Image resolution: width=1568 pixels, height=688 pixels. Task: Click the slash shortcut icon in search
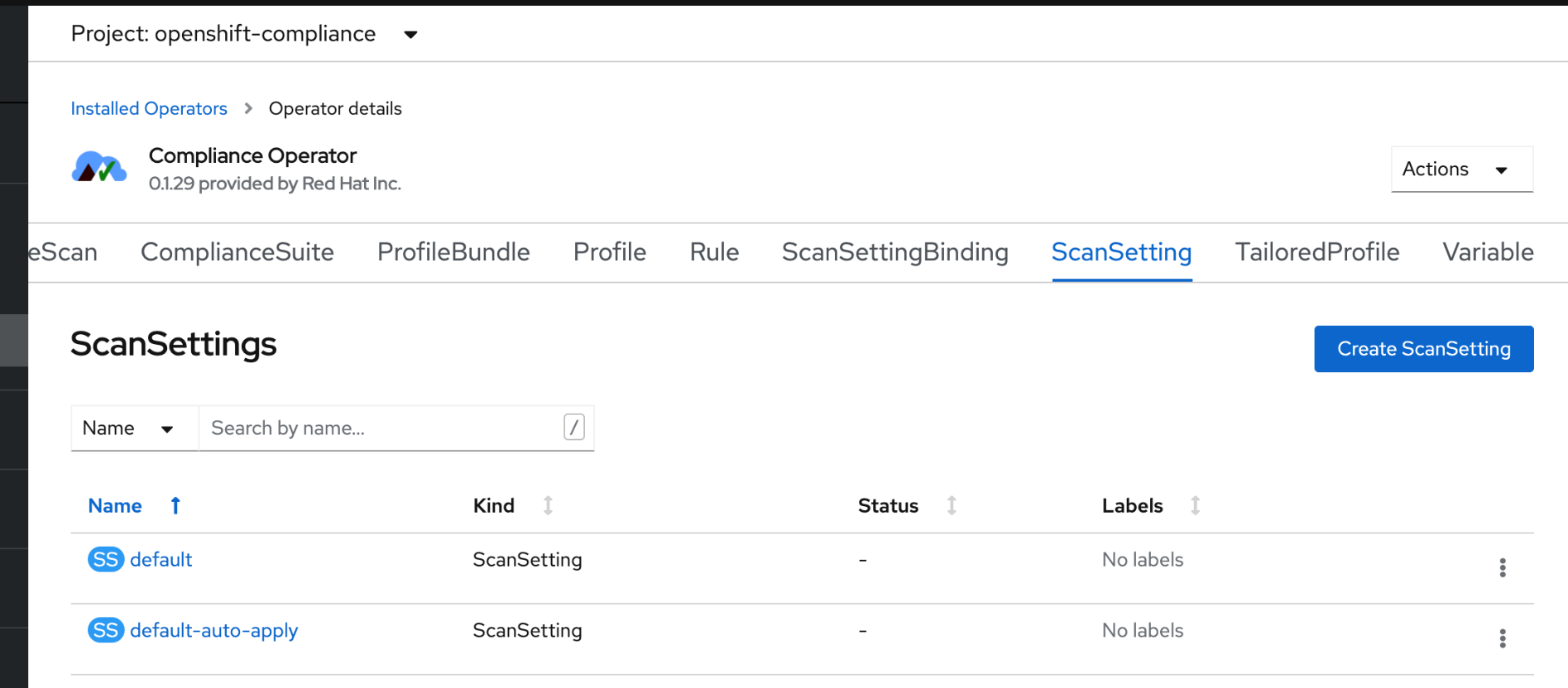point(573,428)
